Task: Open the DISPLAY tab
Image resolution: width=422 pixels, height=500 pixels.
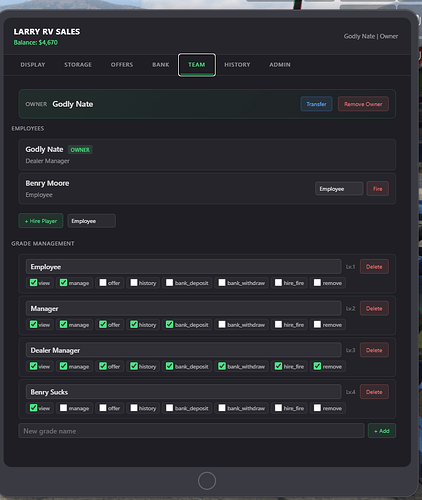Action: (33, 65)
